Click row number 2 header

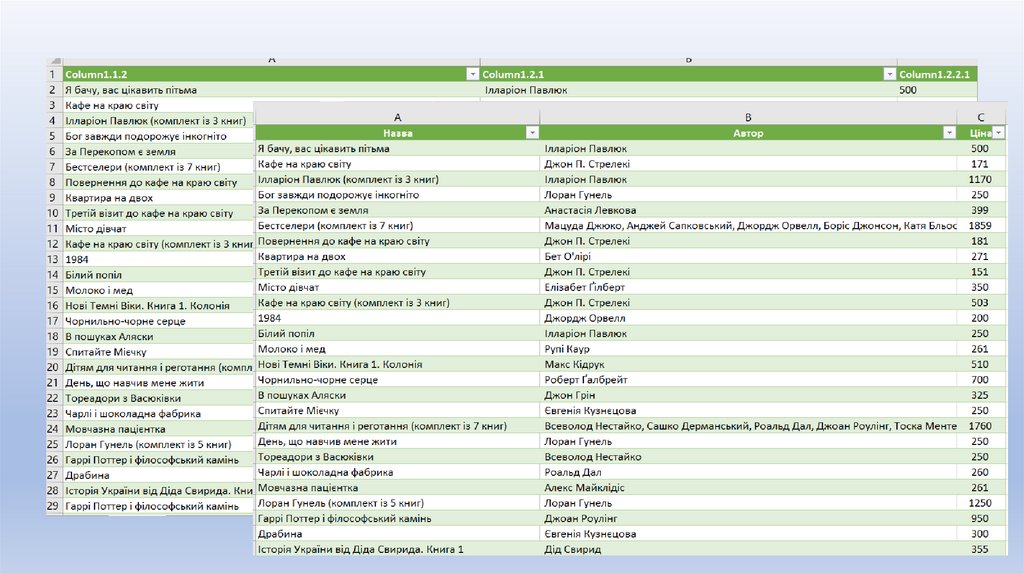click(x=52, y=90)
